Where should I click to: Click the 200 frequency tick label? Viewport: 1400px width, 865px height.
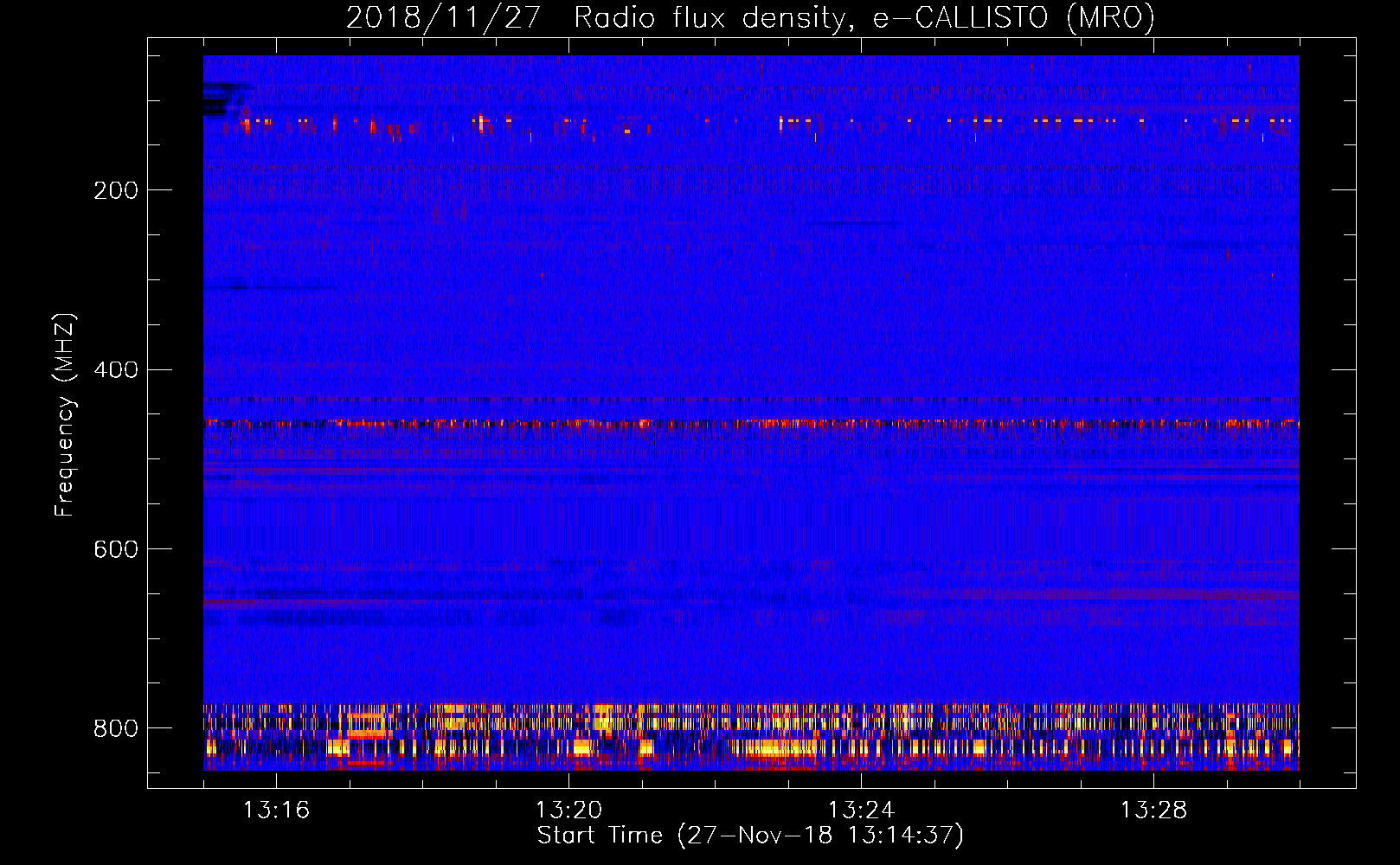pyautogui.click(x=116, y=190)
